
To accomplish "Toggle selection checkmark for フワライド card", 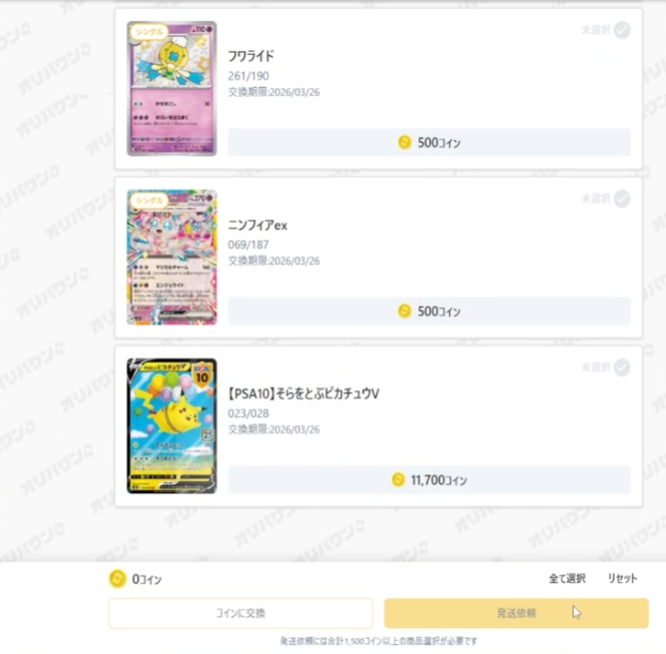I will click(622, 30).
